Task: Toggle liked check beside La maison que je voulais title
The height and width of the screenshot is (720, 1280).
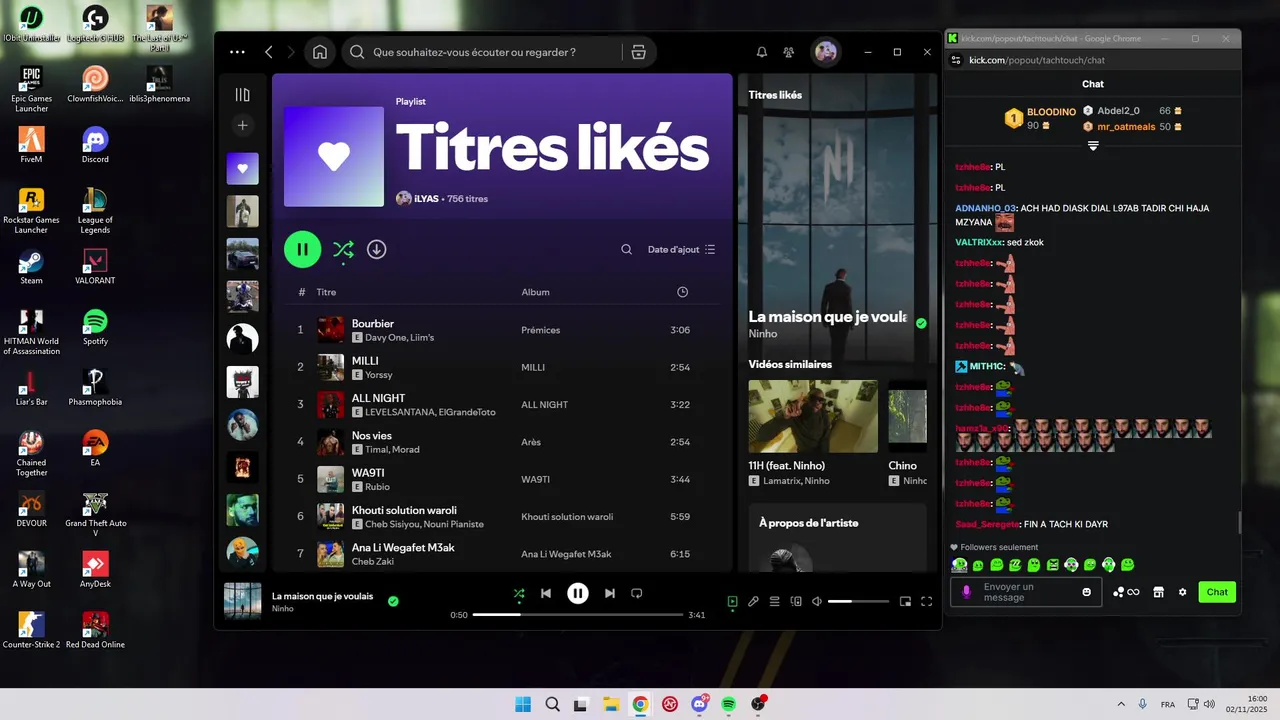Action: click(x=921, y=323)
